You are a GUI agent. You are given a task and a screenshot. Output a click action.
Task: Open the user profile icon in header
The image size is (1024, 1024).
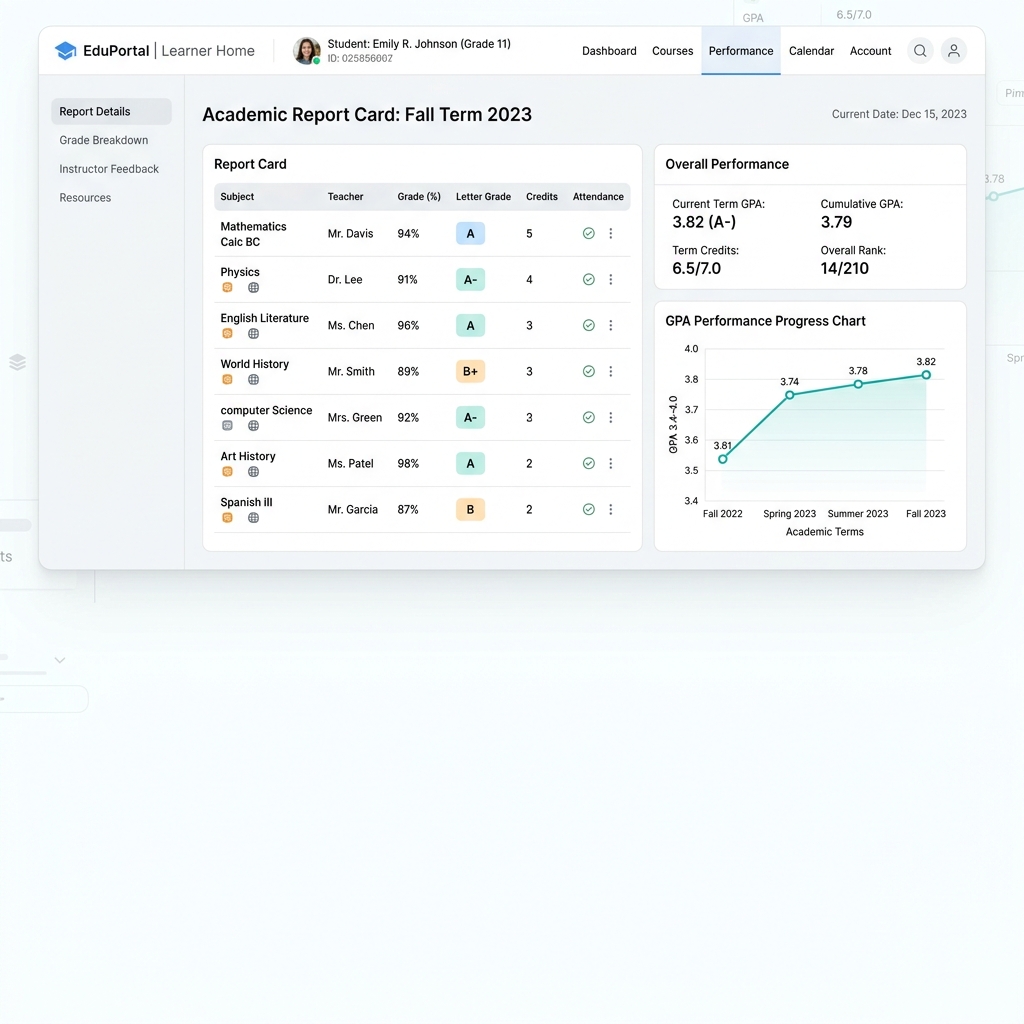(x=953, y=51)
